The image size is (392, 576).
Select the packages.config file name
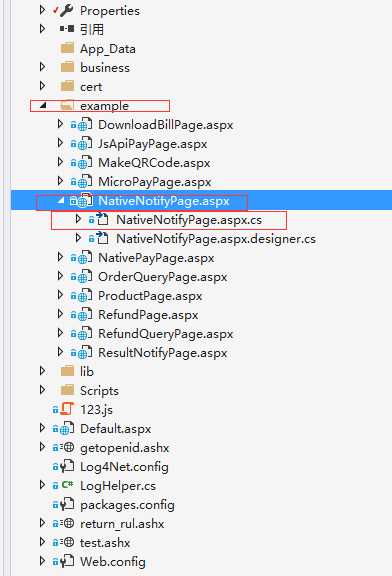point(127,505)
